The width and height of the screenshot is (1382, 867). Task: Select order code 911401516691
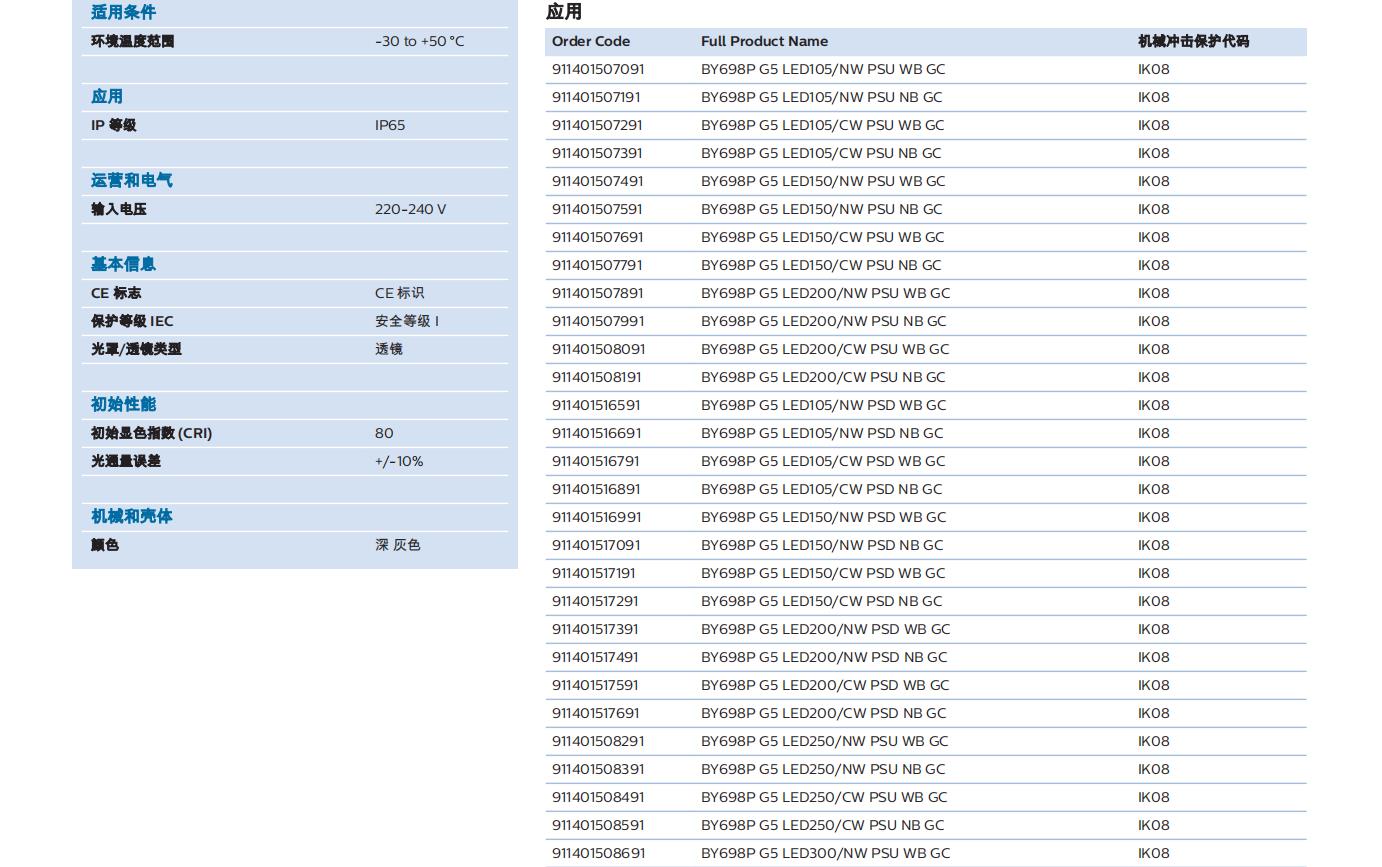597,433
